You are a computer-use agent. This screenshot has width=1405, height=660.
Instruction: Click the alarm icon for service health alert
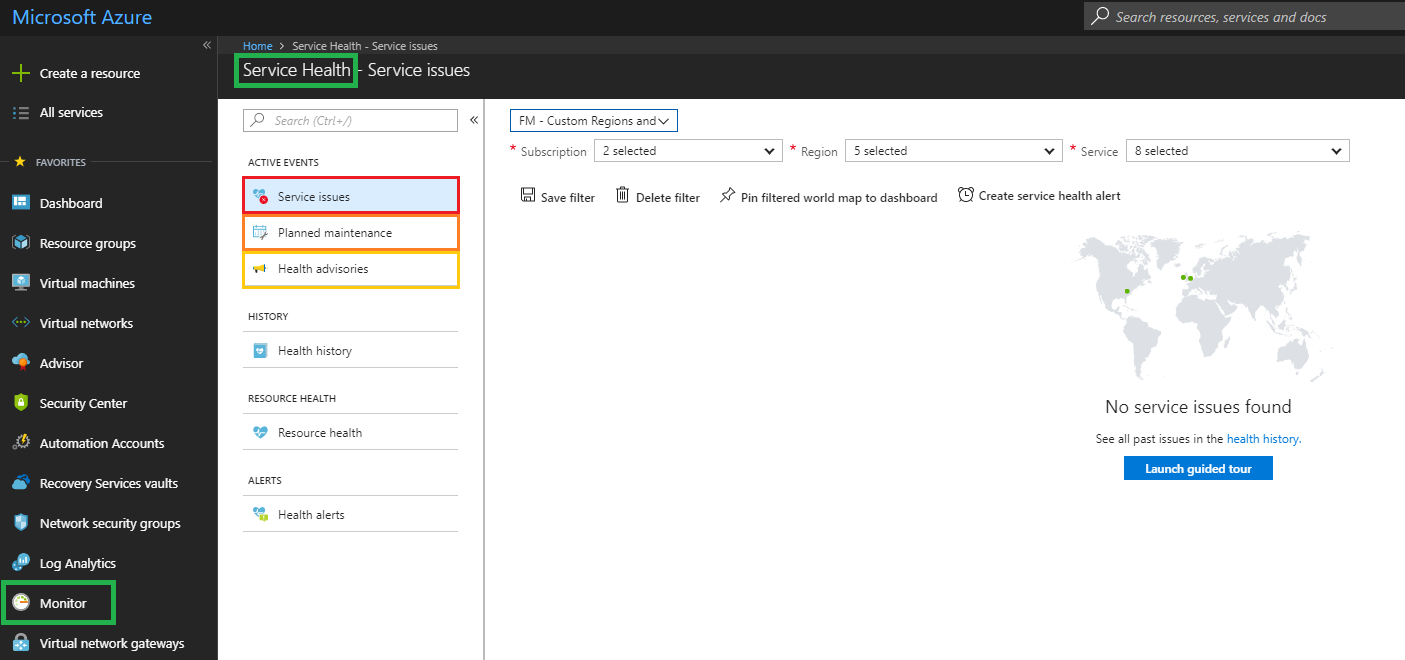pyautogui.click(x=965, y=195)
